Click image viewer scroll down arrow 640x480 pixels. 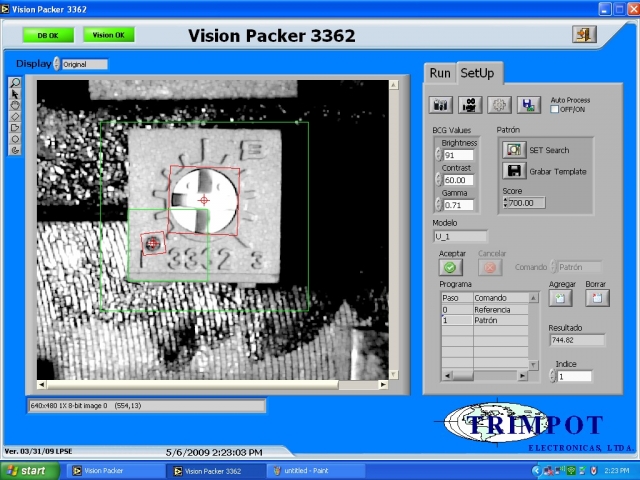tap(393, 374)
